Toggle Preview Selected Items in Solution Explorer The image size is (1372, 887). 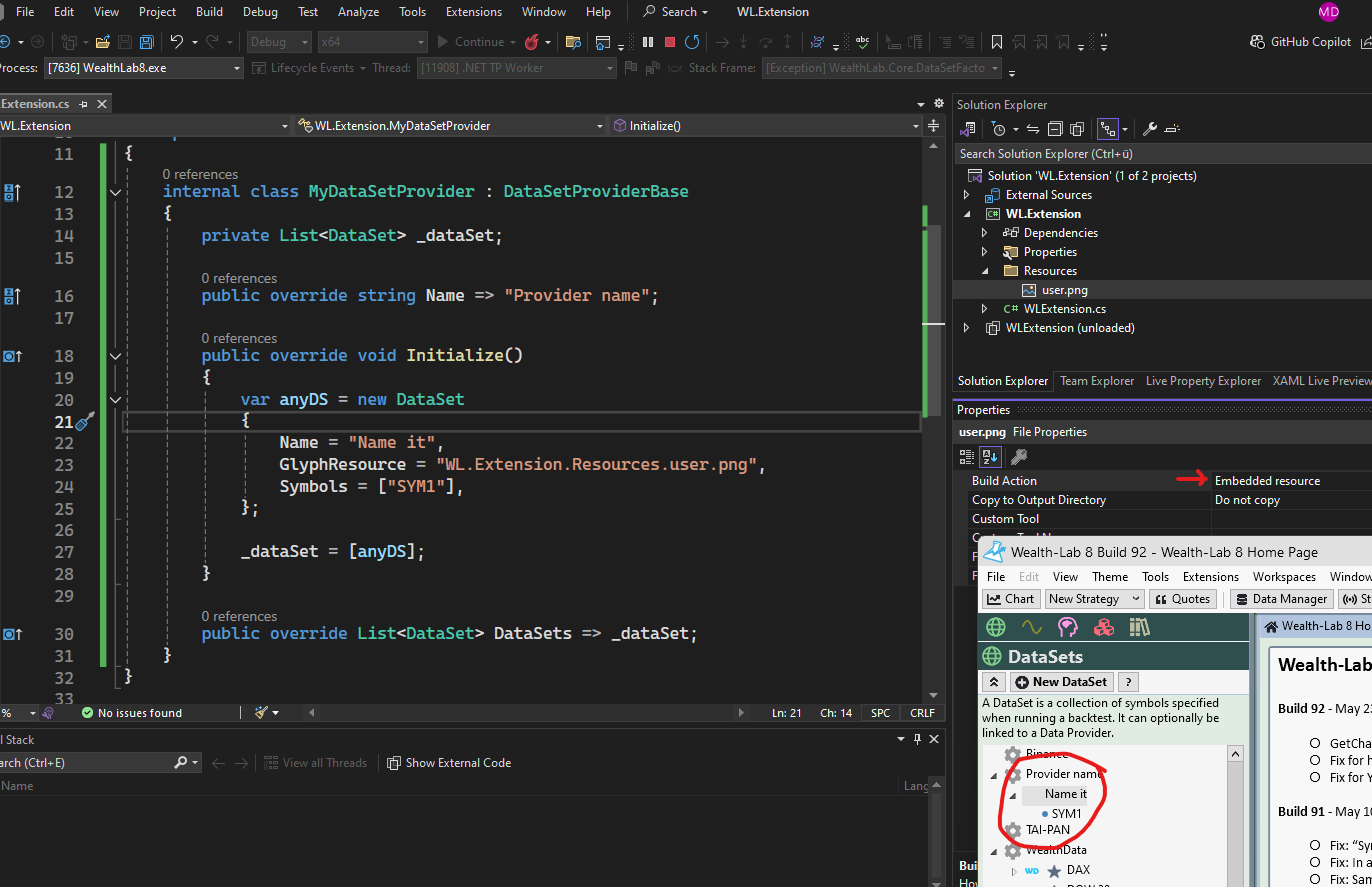(x=1173, y=129)
